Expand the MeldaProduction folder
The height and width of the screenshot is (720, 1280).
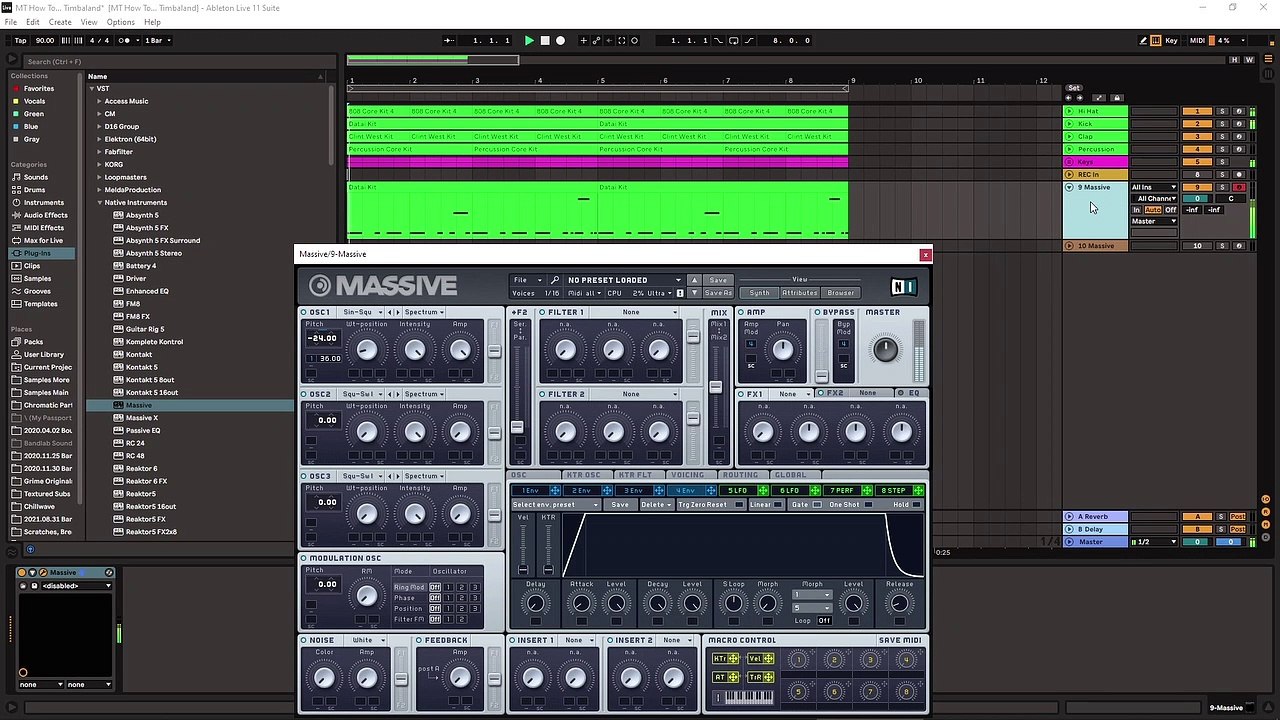pyautogui.click(x=99, y=190)
